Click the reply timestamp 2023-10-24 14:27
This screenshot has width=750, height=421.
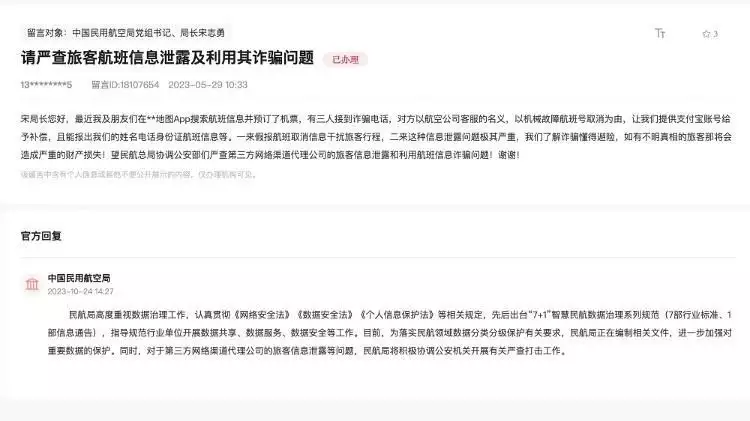pyautogui.click(x=80, y=291)
